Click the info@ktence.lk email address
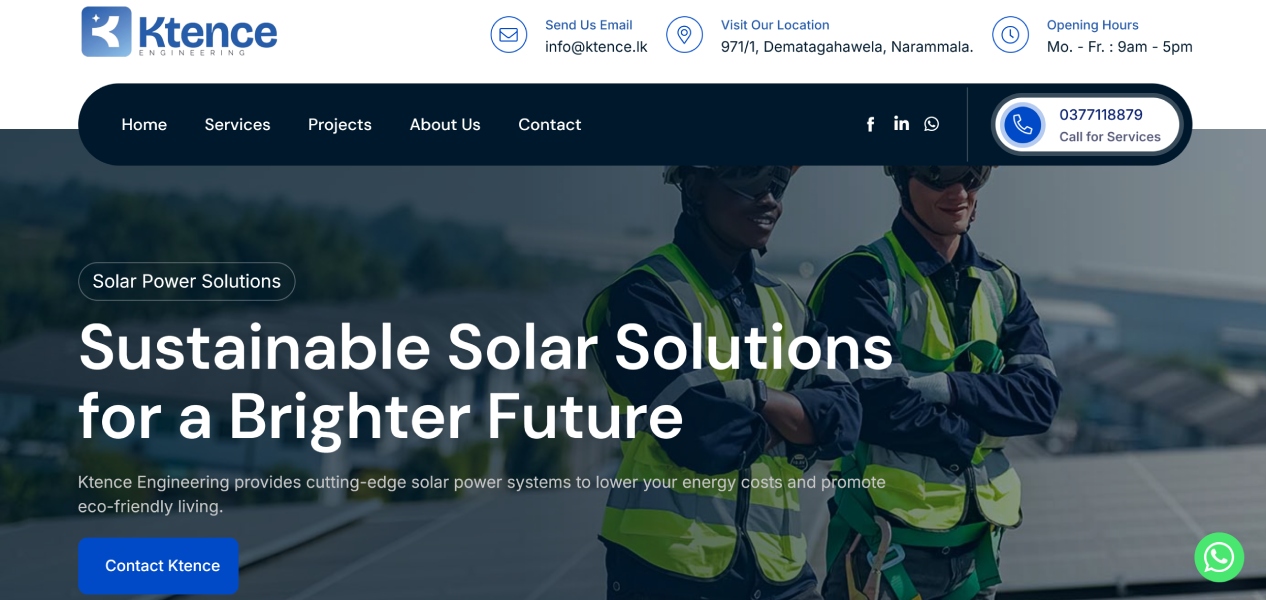This screenshot has width=1266, height=600. (596, 47)
